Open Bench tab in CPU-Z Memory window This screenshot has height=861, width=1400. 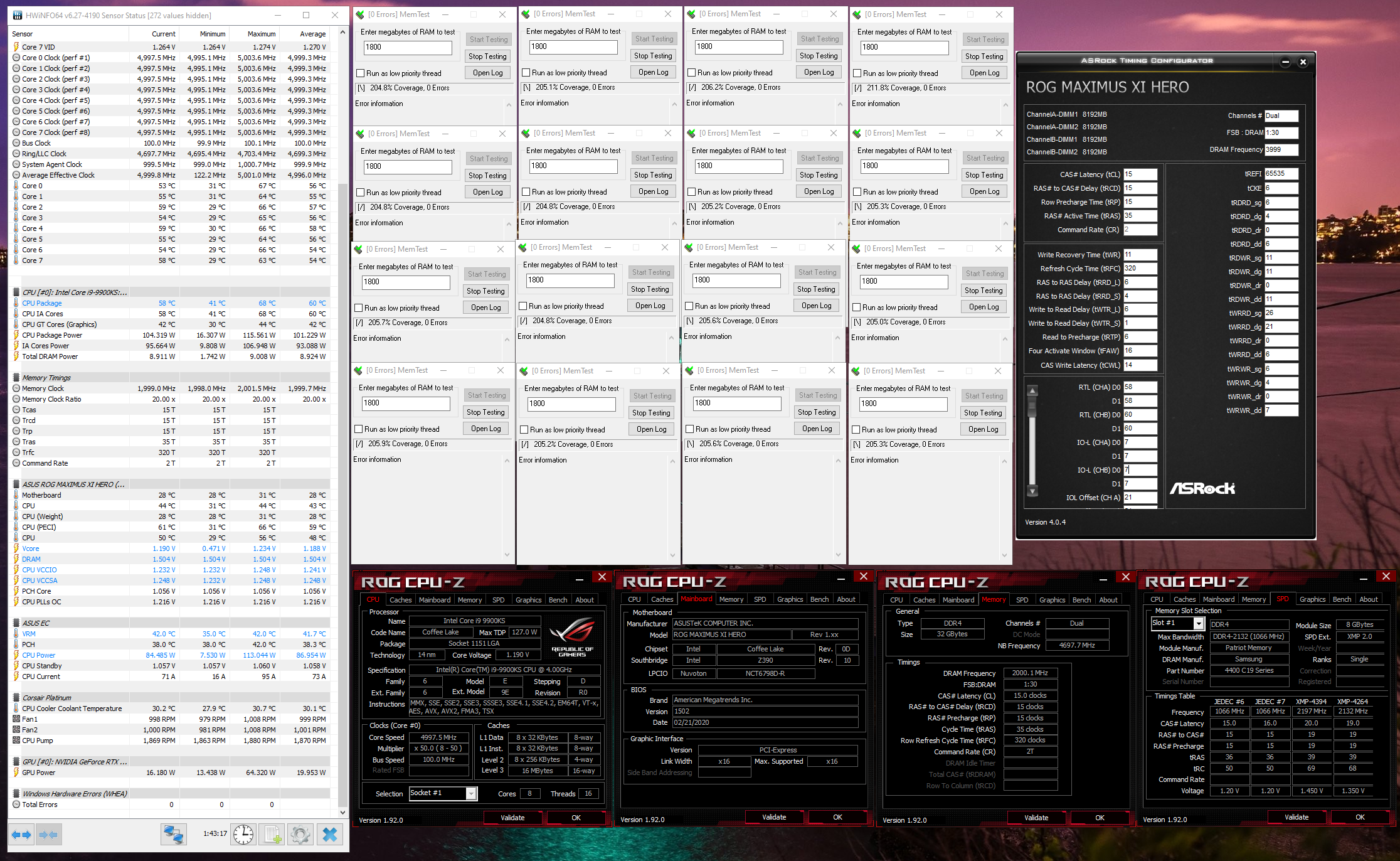pyautogui.click(x=1081, y=600)
